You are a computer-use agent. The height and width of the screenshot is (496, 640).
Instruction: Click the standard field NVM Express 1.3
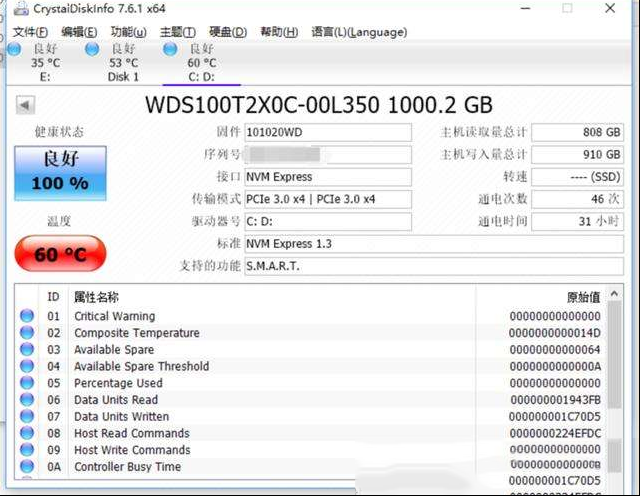pos(434,244)
